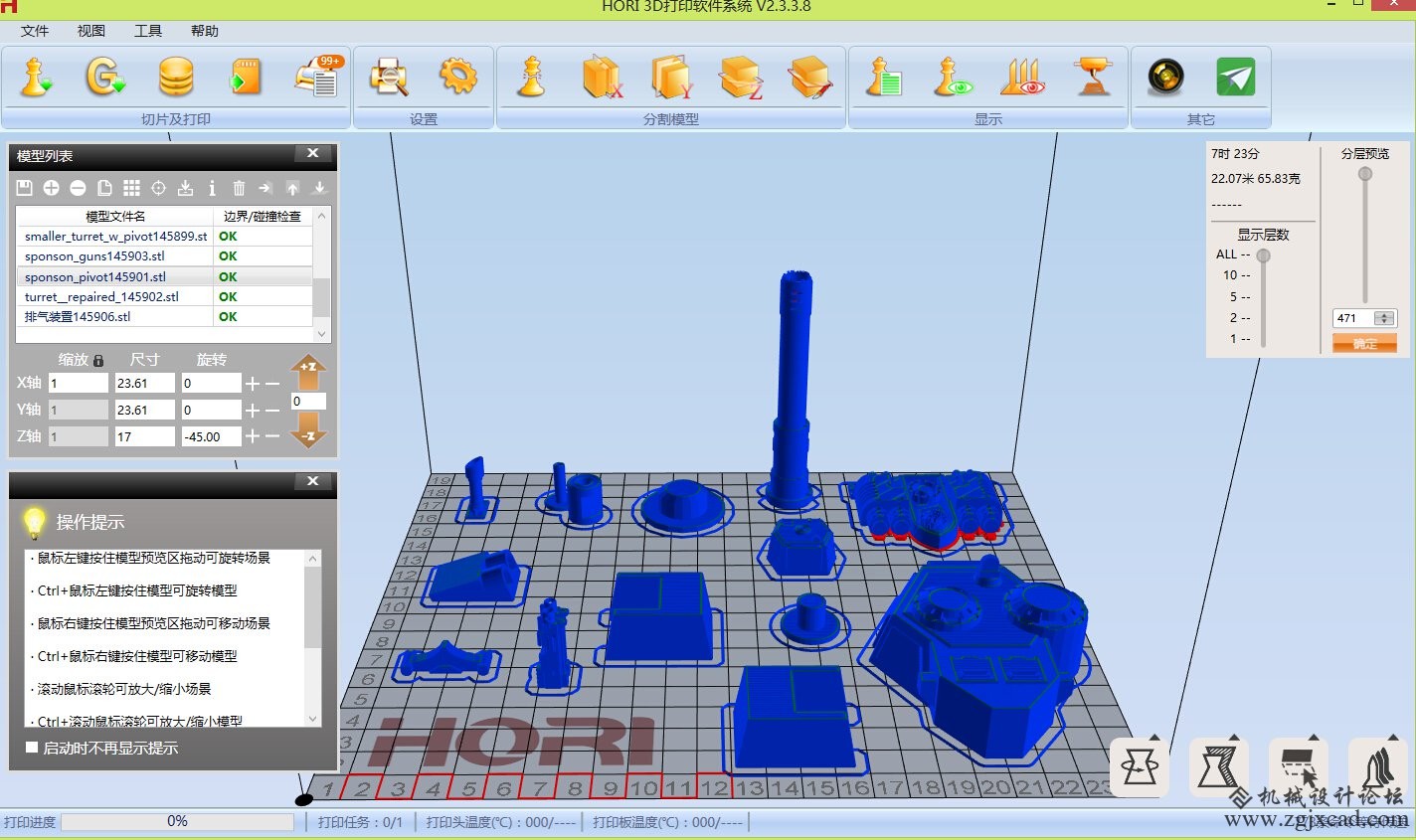Image resolution: width=1416 pixels, height=840 pixels.
Task: Click the black round camera icon in 其它
Action: pyautogui.click(x=1165, y=77)
